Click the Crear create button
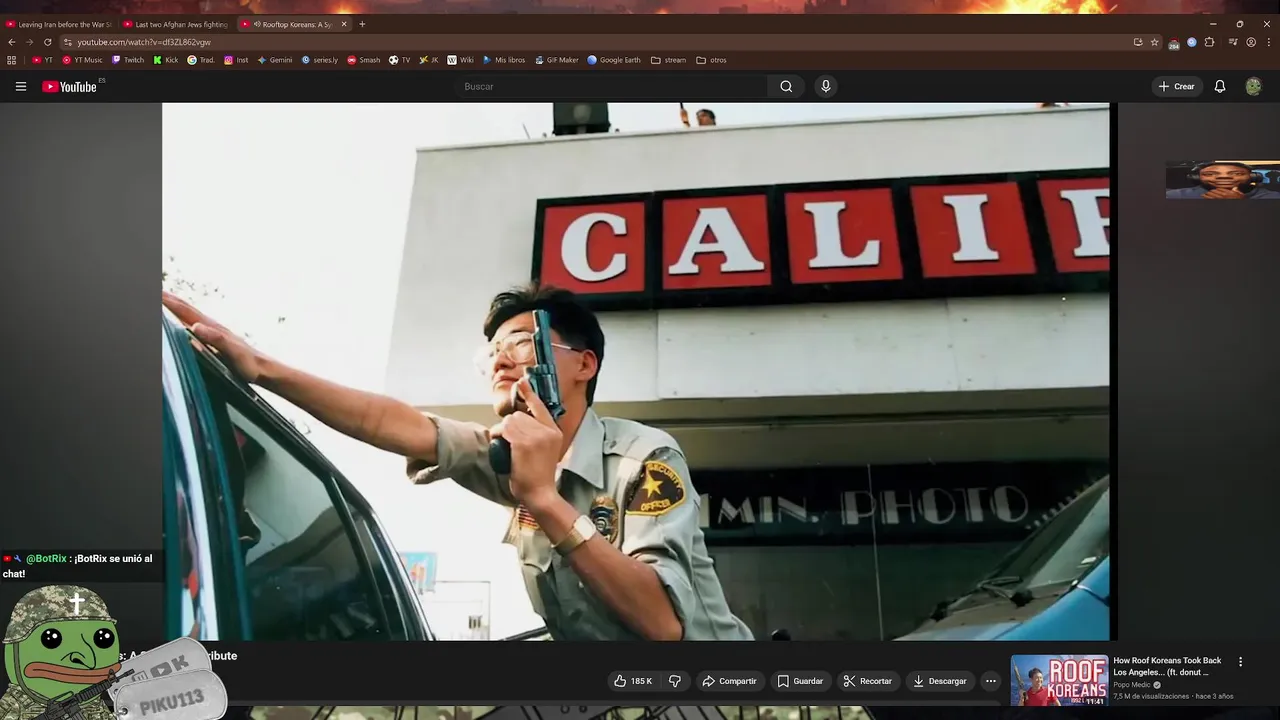This screenshot has height=720, width=1280. point(1176,86)
